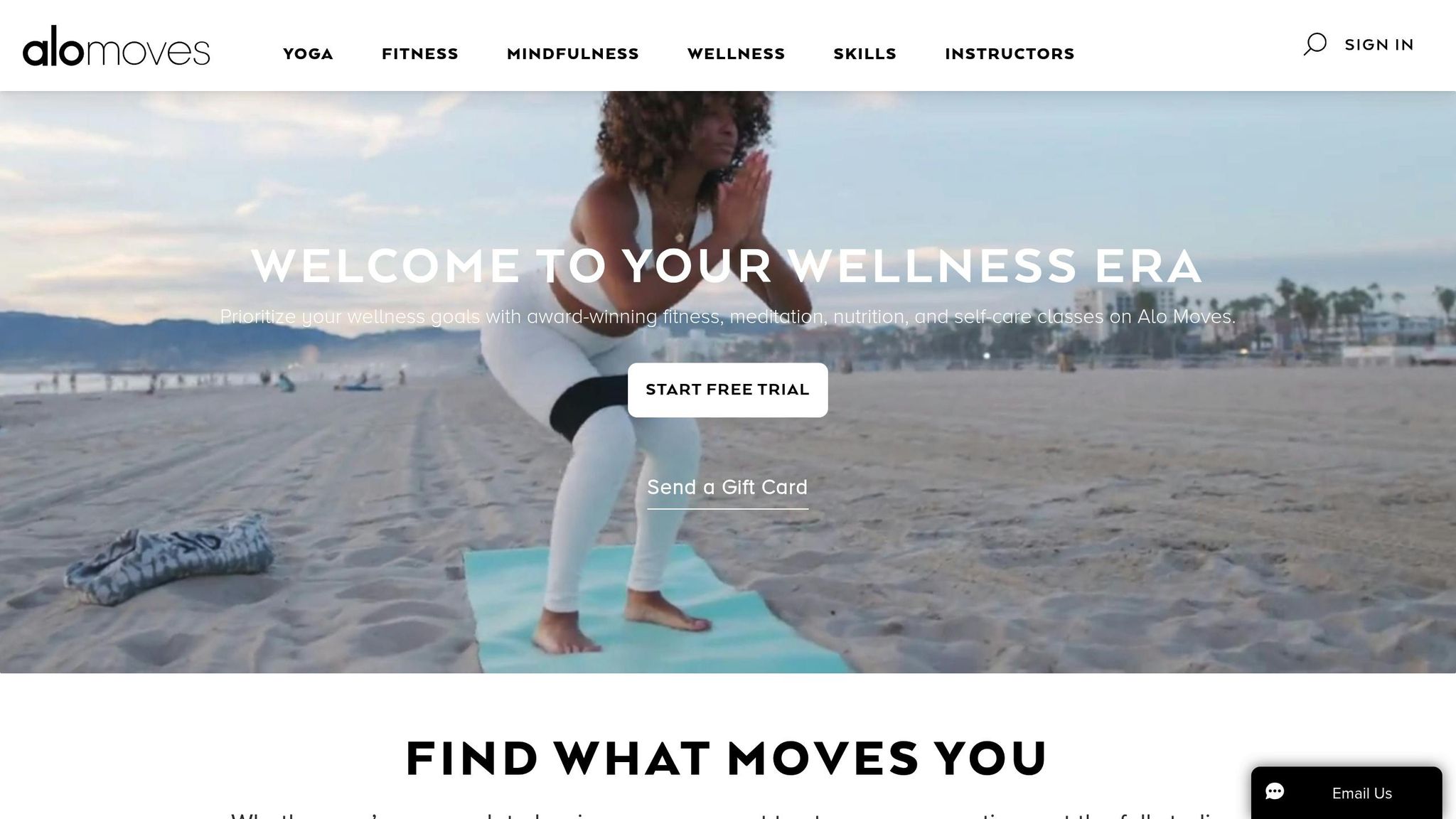Click the Alo Moves logo
The image size is (1456, 819).
point(116,45)
